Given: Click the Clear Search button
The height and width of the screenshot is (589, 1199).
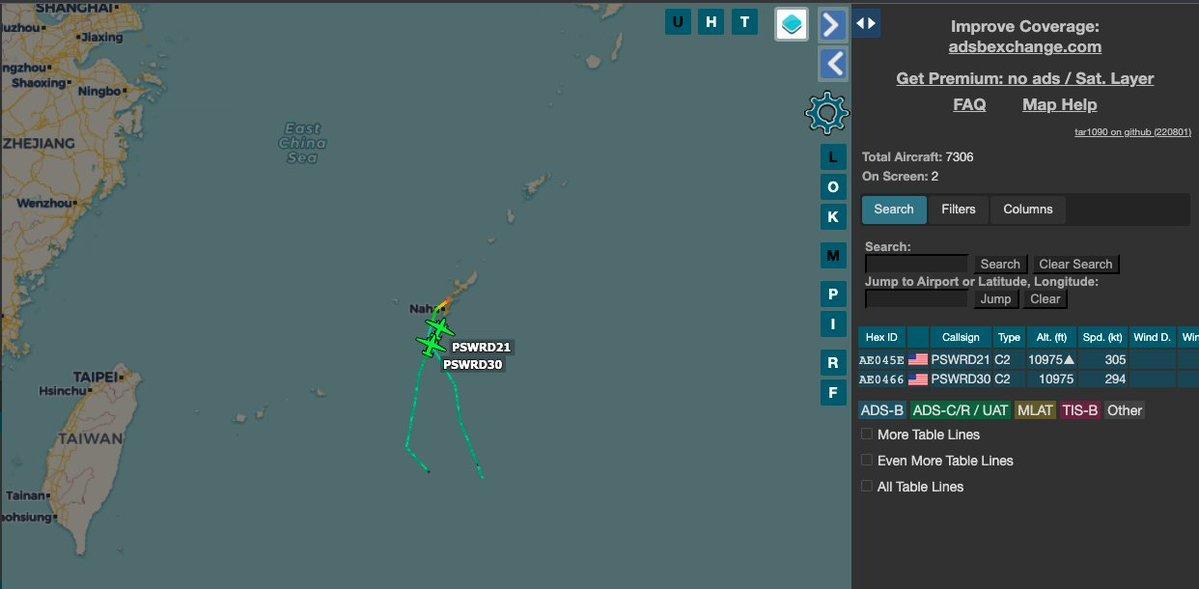Looking at the screenshot, I should click(x=1075, y=264).
